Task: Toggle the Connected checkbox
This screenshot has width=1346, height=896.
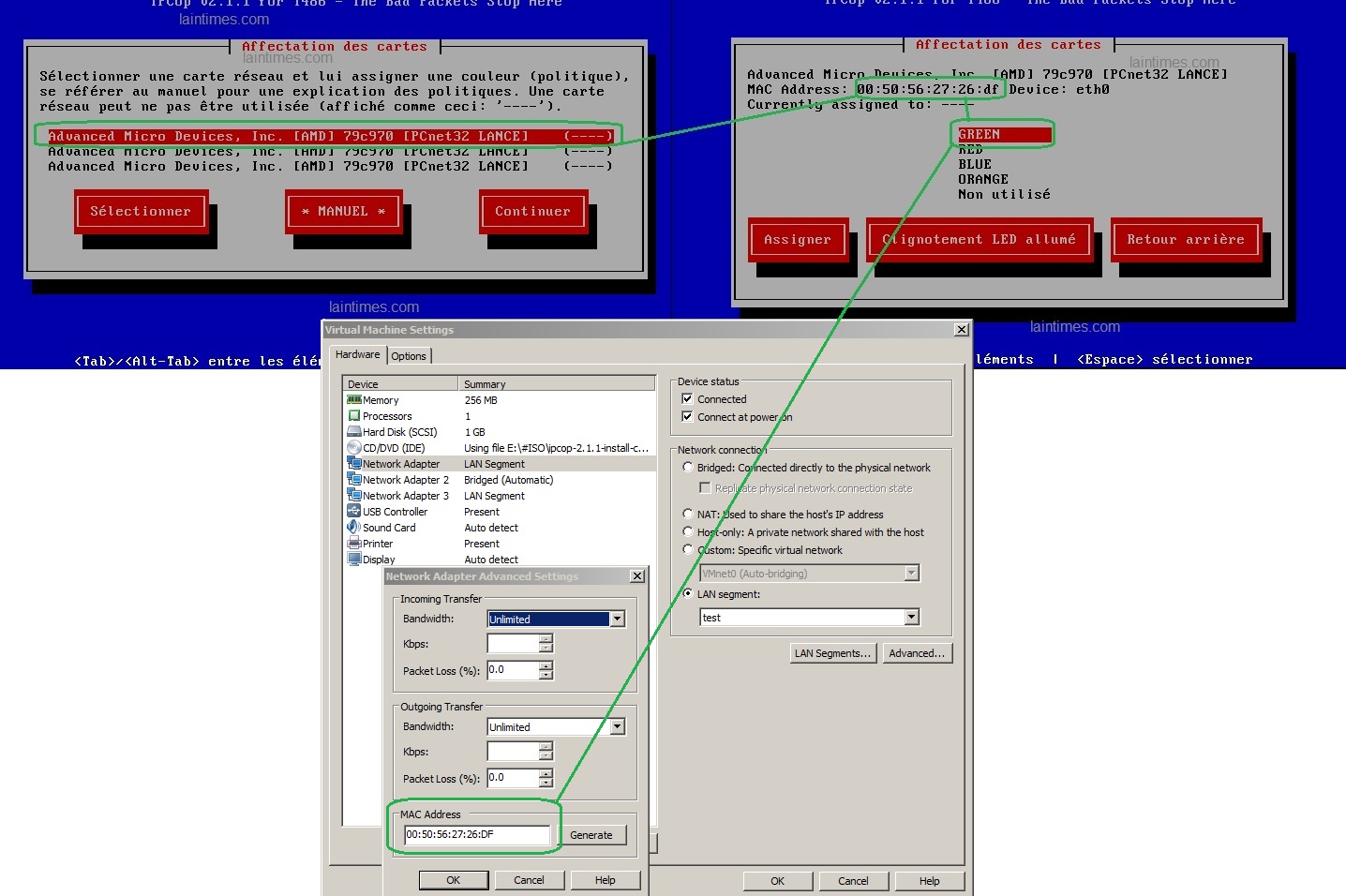Action: [x=687, y=399]
